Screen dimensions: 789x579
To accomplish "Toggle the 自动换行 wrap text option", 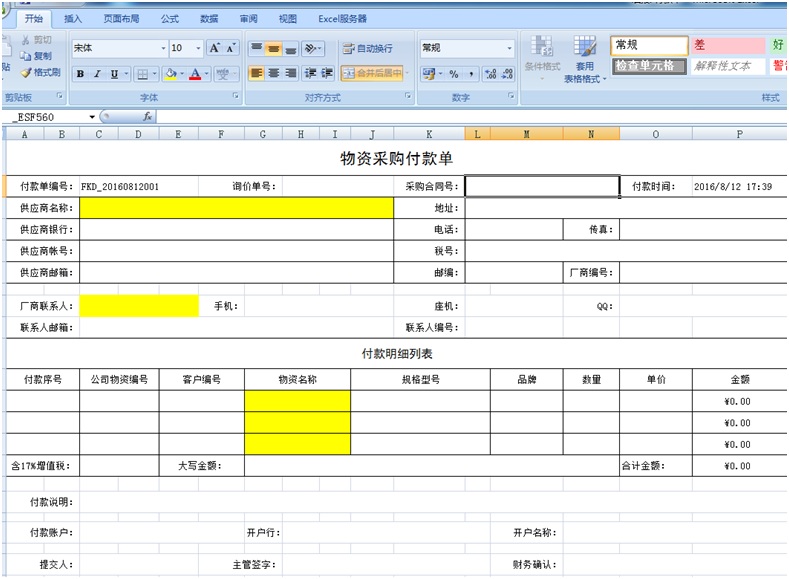I will click(x=367, y=48).
